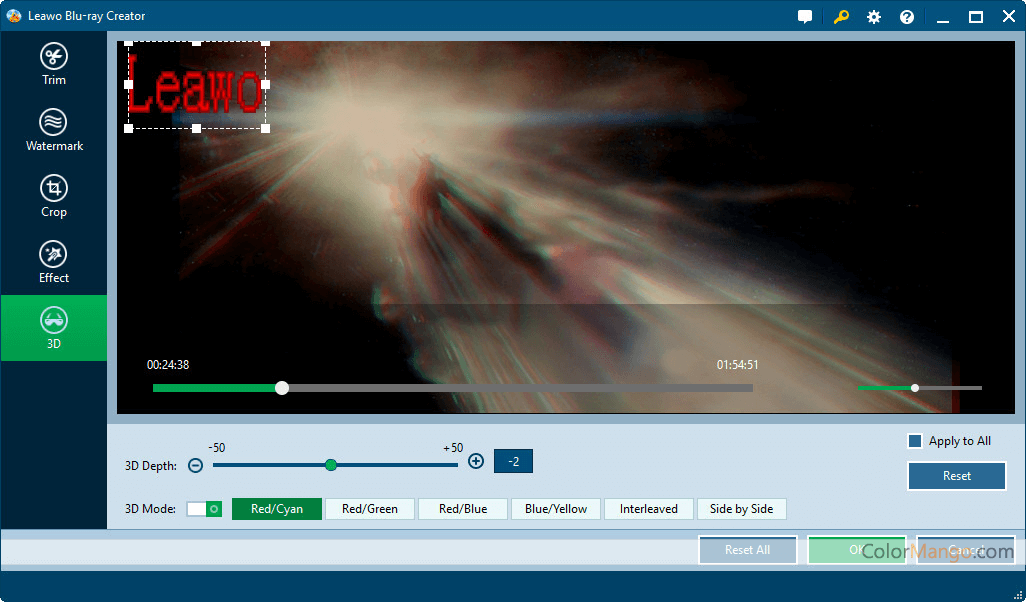This screenshot has width=1026, height=602.
Task: Open the Effect adjustment panel
Action: point(54,262)
